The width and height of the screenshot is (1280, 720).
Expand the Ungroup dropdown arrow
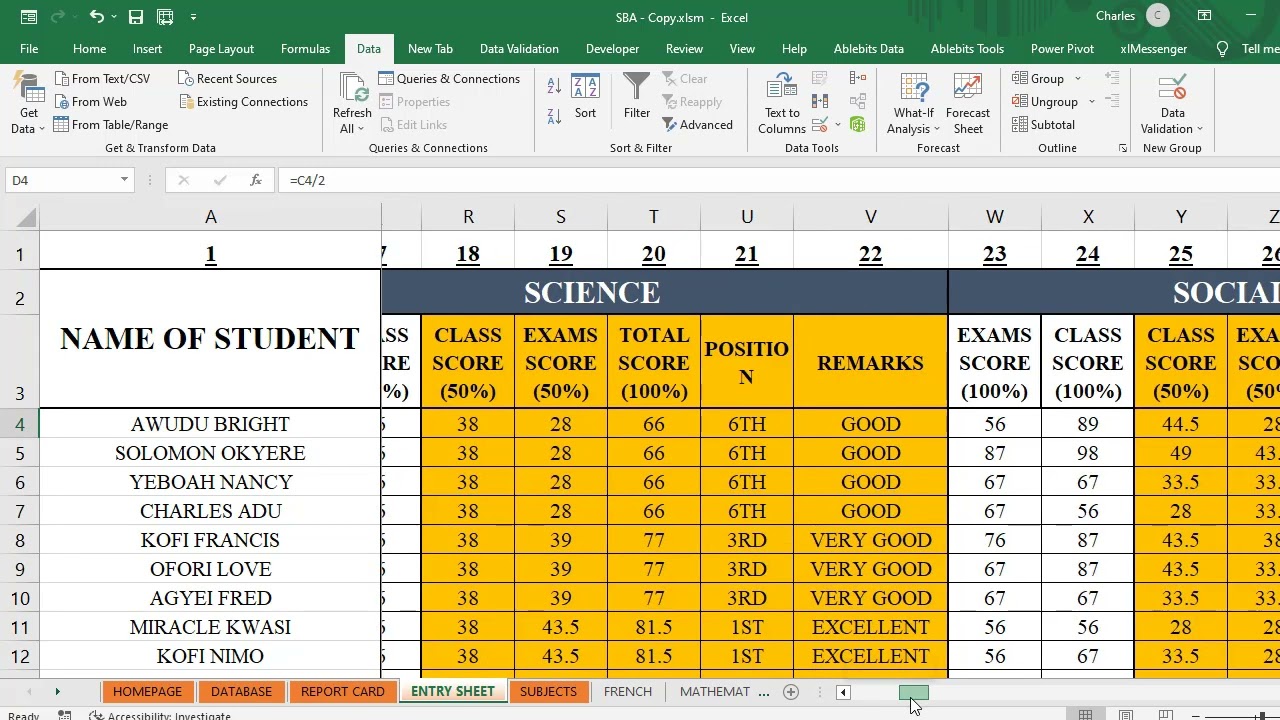1092,101
